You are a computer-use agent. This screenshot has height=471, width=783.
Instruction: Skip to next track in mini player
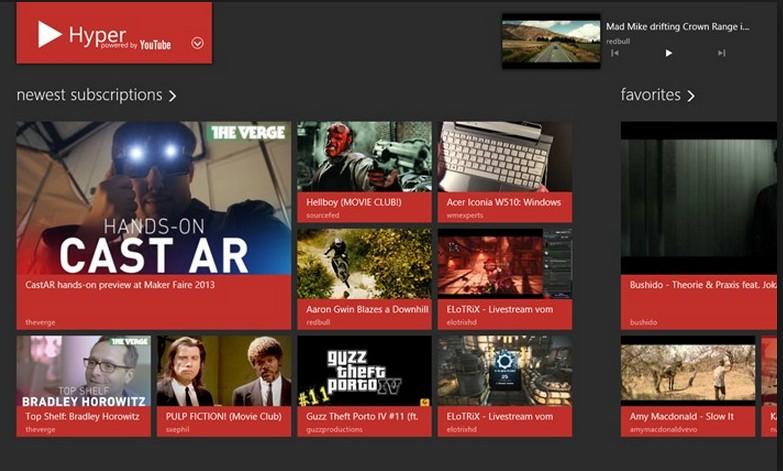[x=721, y=53]
